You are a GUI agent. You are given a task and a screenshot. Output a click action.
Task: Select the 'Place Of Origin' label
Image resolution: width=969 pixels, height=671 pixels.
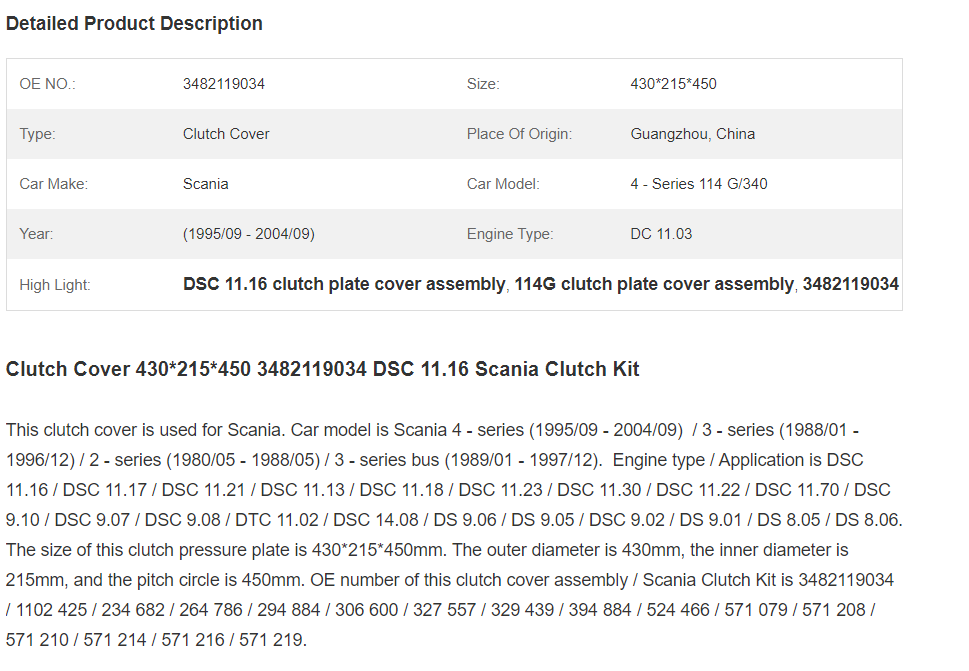point(520,134)
